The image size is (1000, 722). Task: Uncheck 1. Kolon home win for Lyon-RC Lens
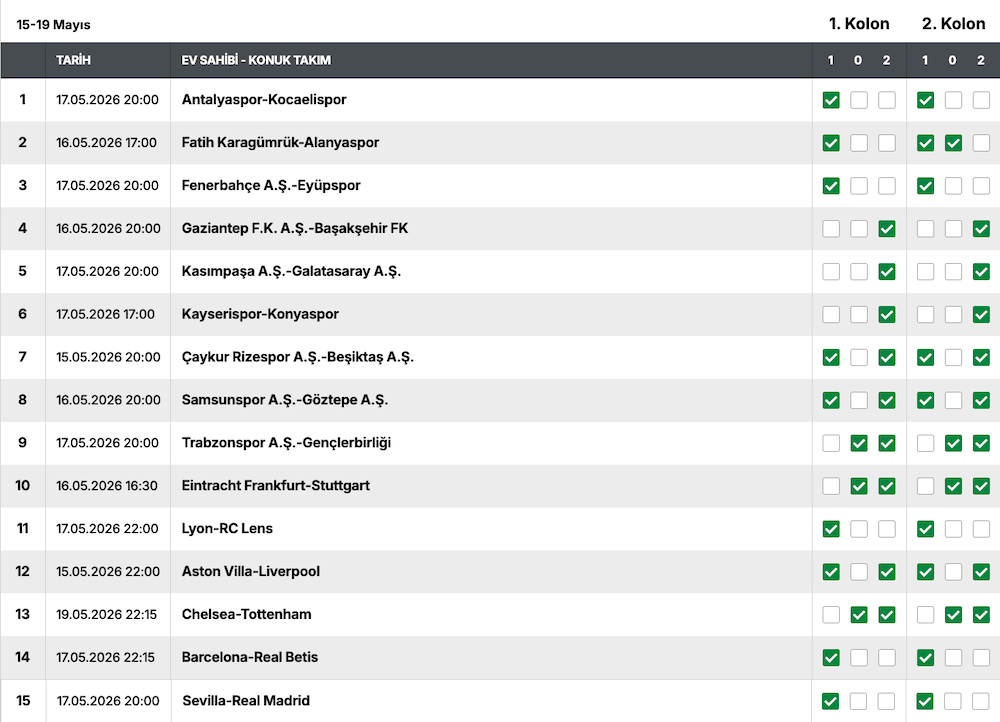coord(830,529)
